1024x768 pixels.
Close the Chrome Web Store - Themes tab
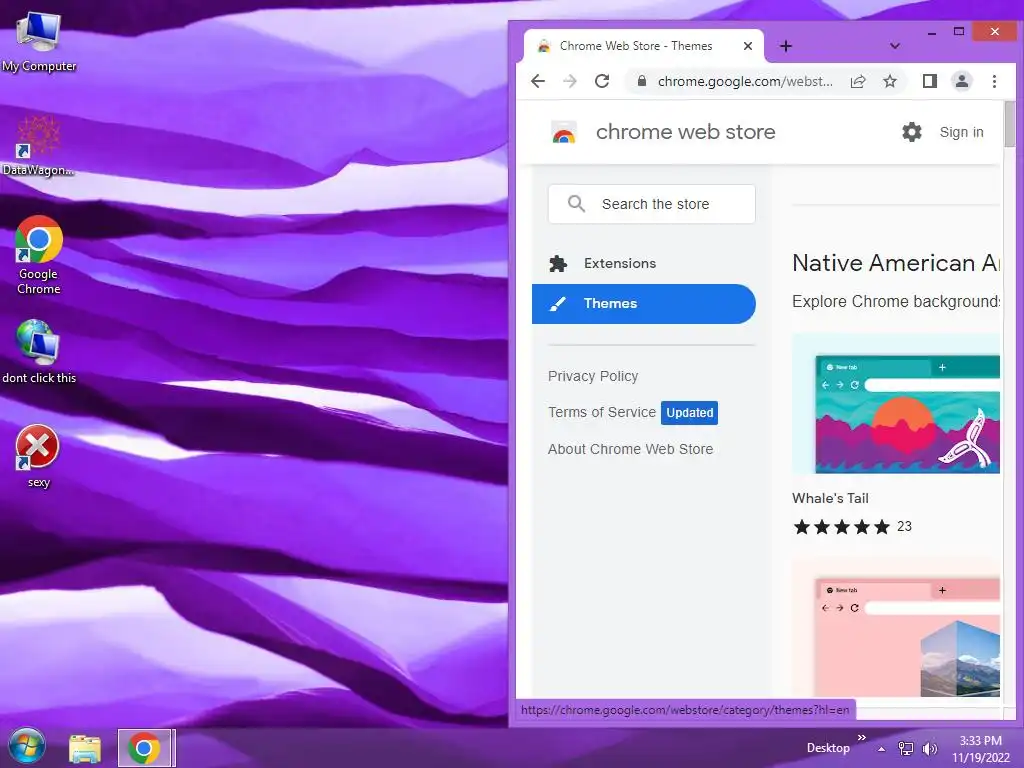point(748,46)
